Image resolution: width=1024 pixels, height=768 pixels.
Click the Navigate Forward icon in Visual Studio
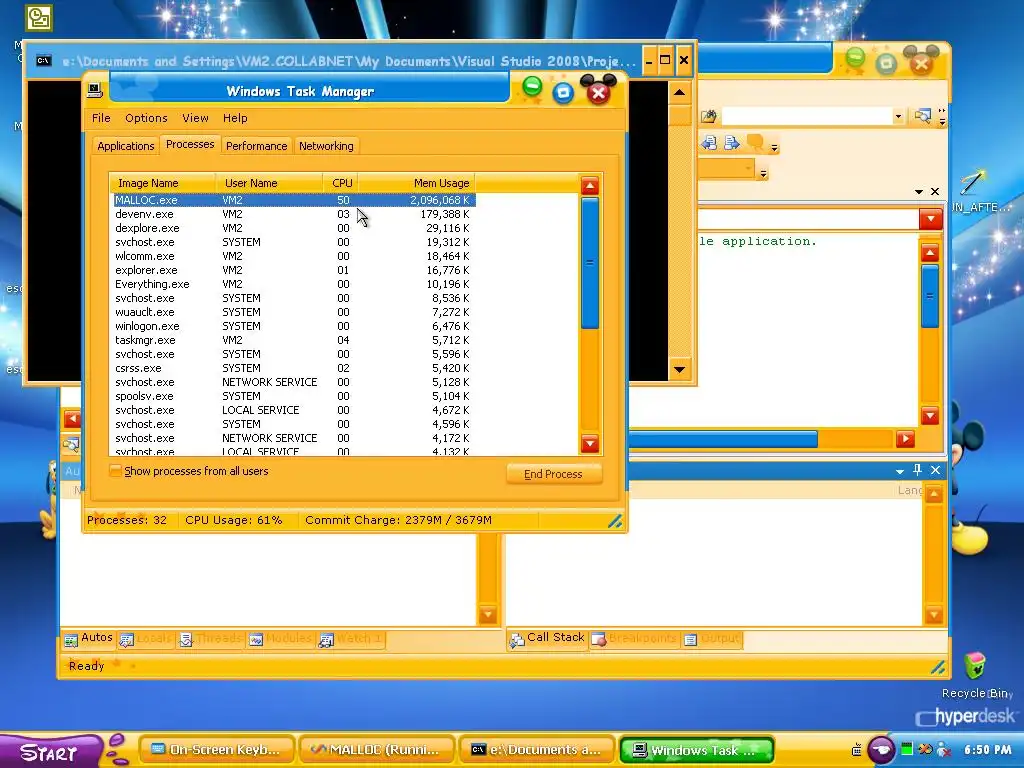point(731,143)
